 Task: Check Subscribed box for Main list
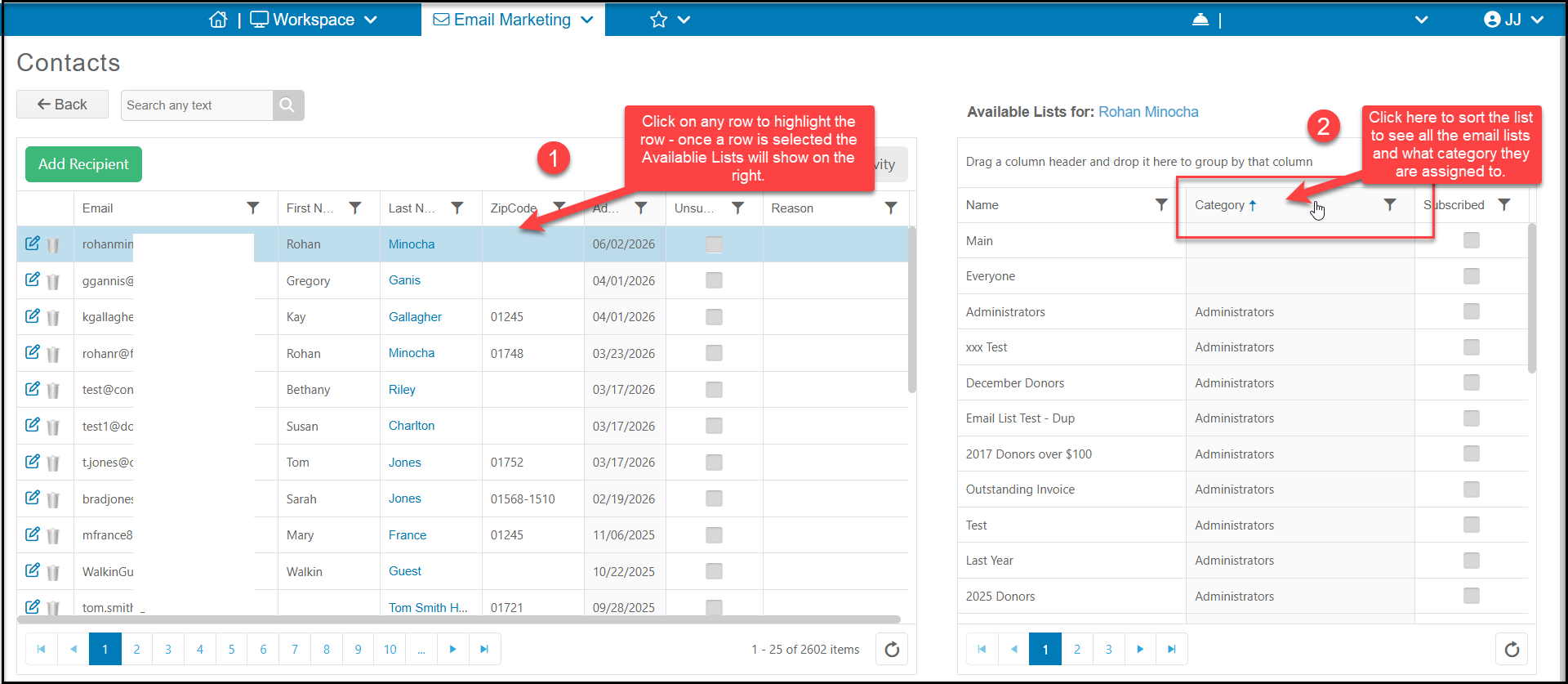tap(1472, 240)
